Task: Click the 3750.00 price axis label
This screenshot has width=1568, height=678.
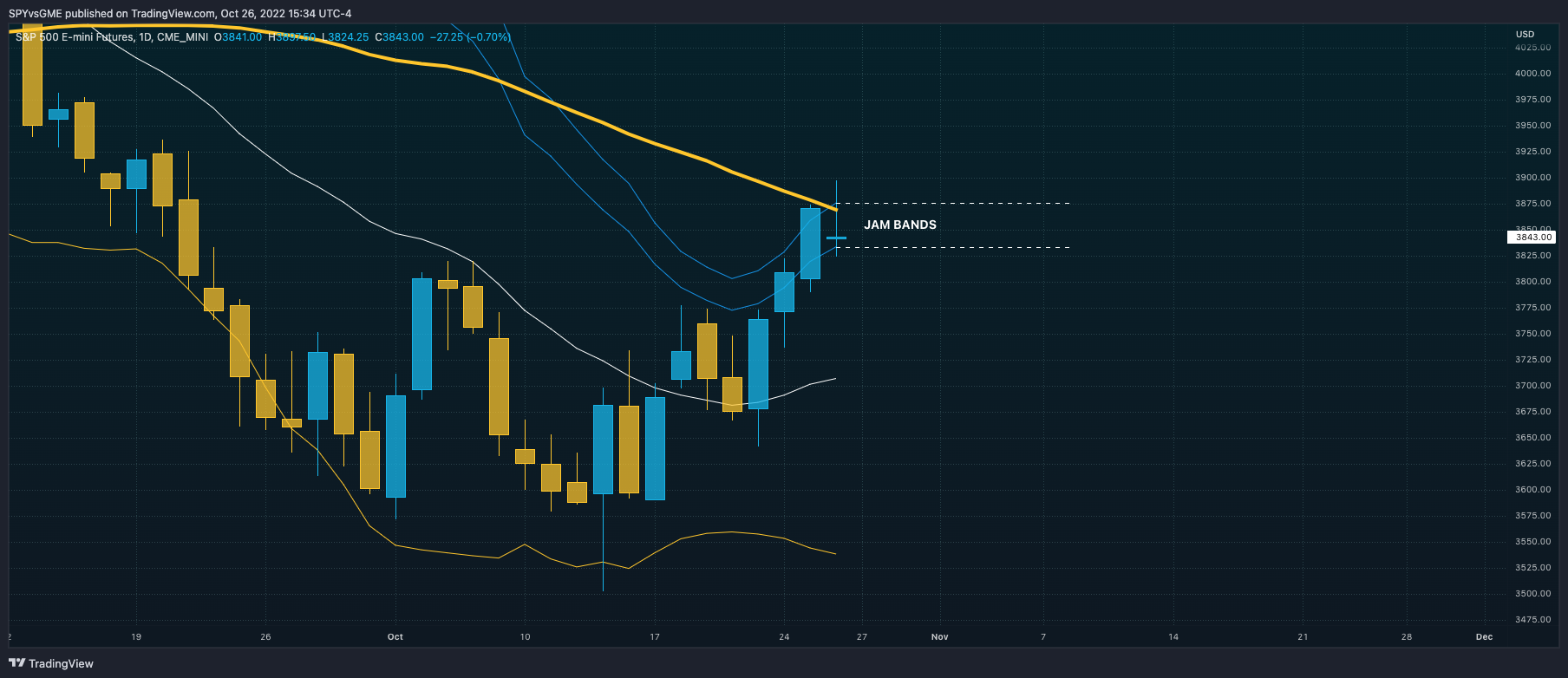Action: coord(1532,334)
